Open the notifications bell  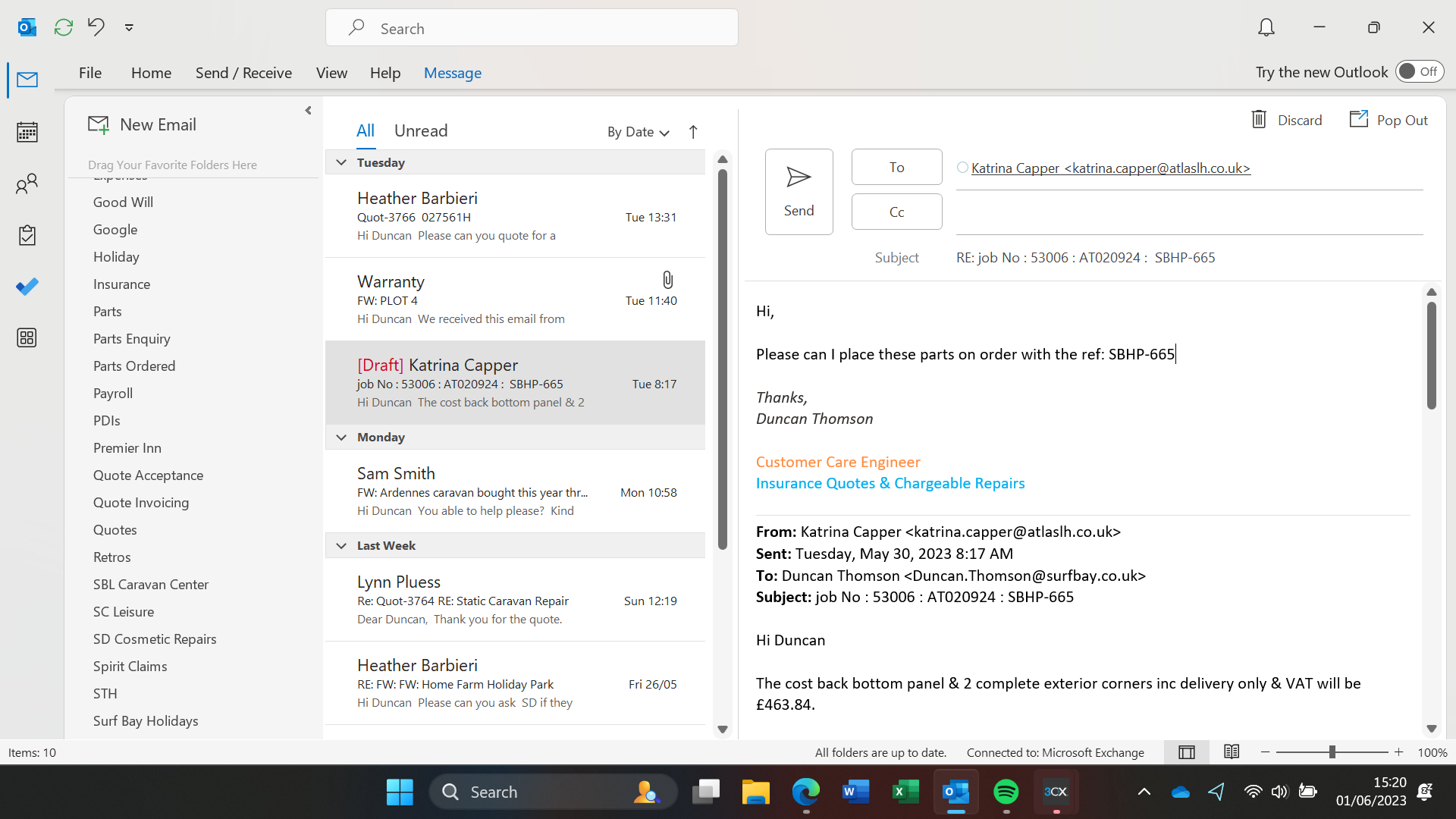click(x=1266, y=28)
